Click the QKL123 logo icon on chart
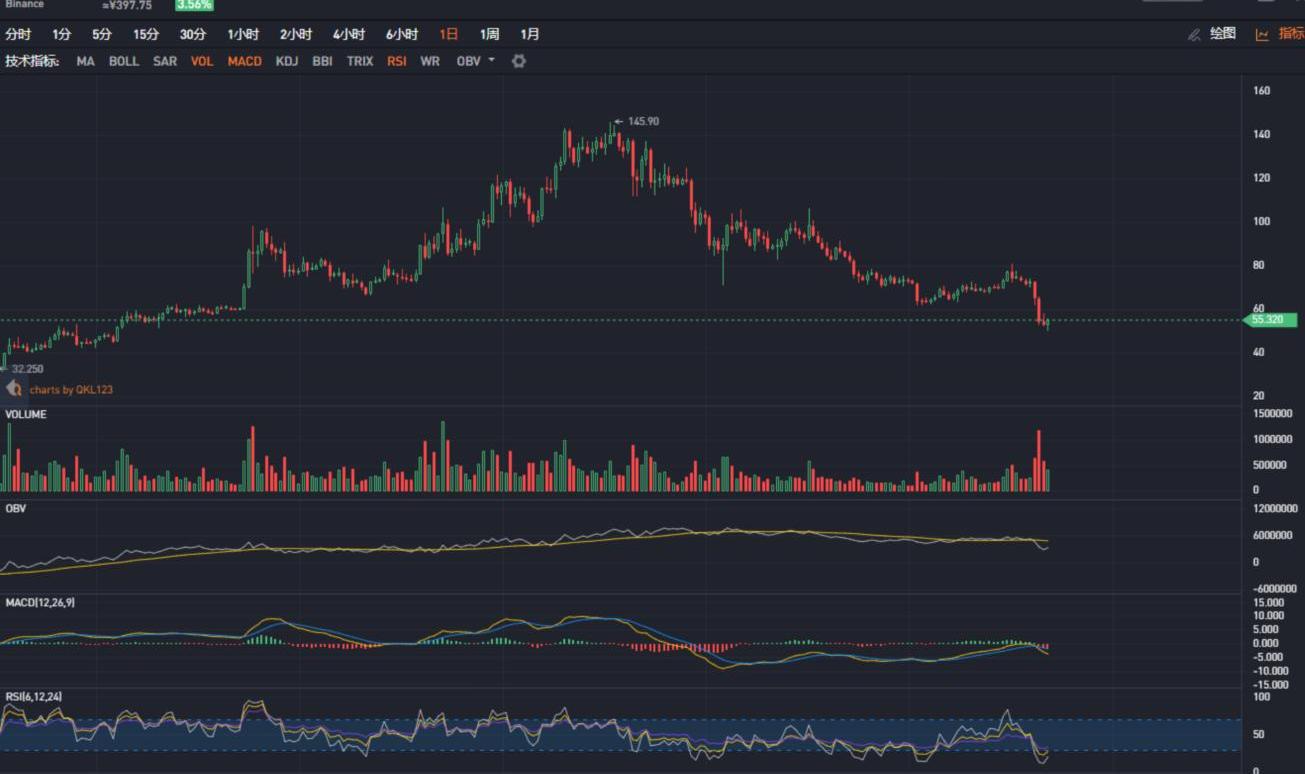This screenshot has width=1305, height=774. tap(14, 389)
